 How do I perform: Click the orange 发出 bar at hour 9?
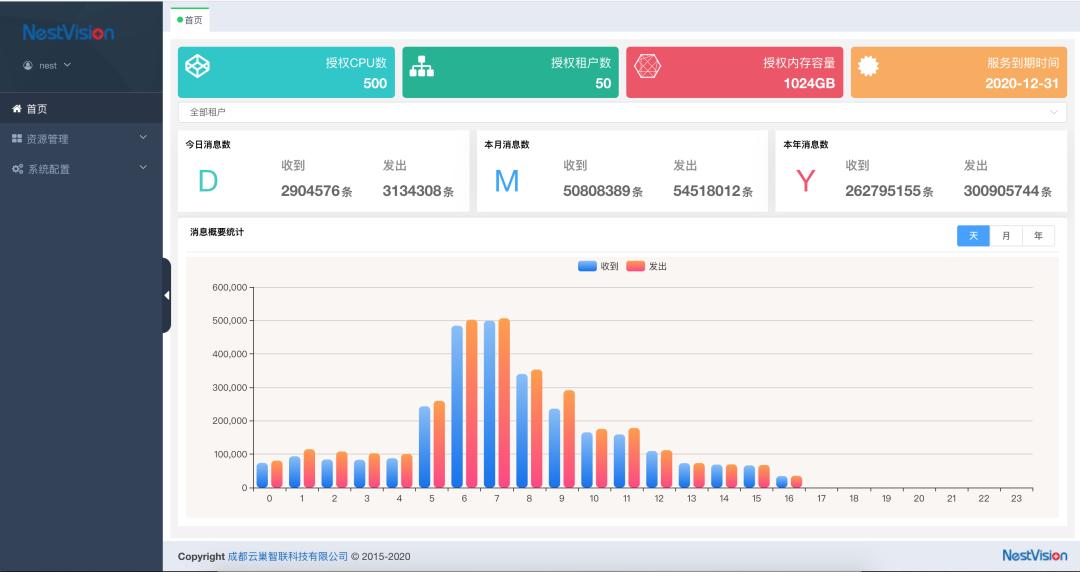(x=569, y=439)
